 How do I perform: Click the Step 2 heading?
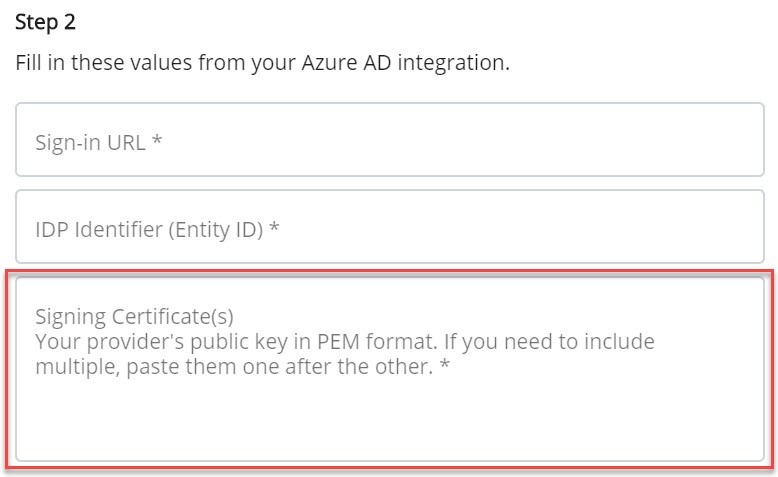45,23
